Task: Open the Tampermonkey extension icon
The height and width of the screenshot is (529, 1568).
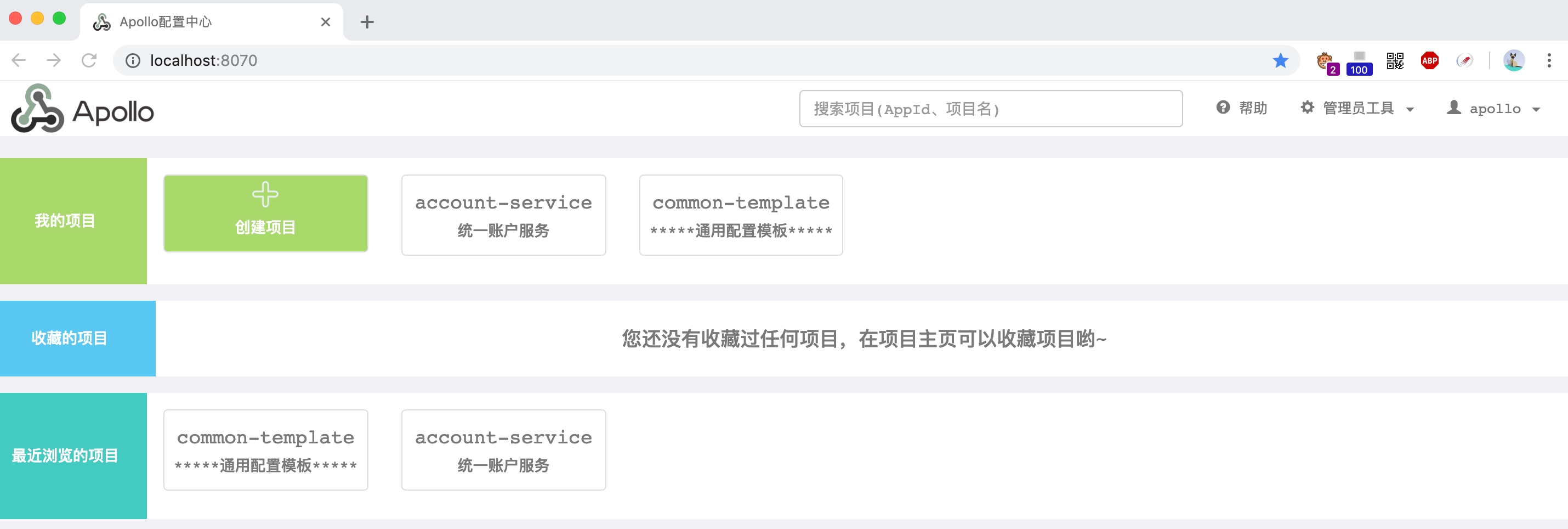Action: (1326, 61)
